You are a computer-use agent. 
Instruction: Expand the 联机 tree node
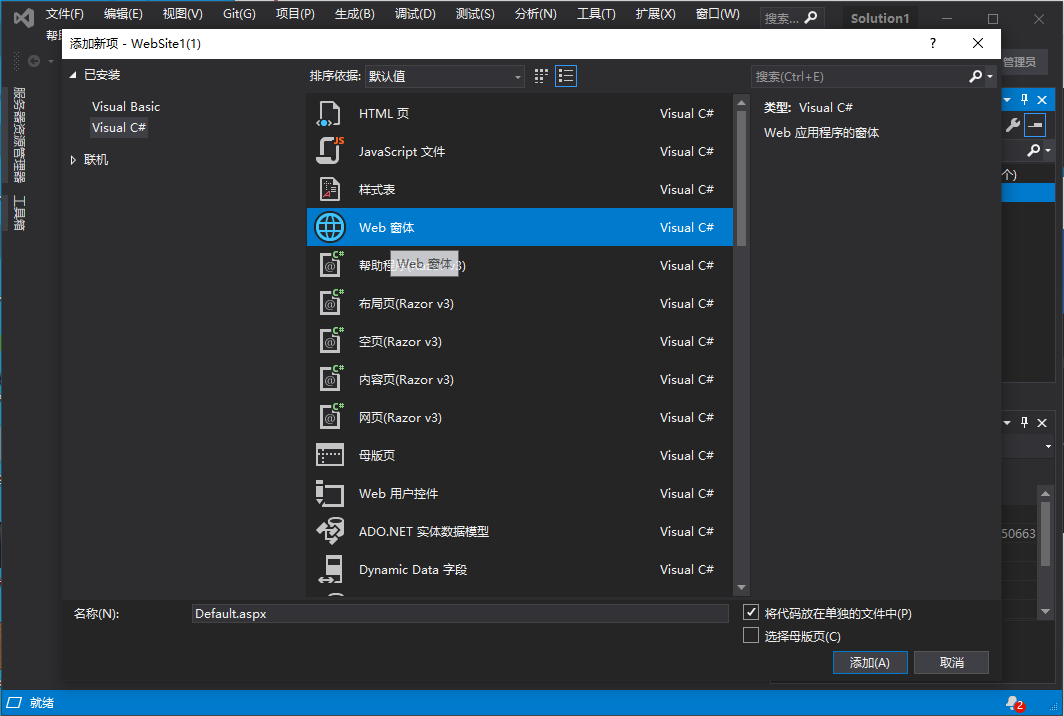73,160
